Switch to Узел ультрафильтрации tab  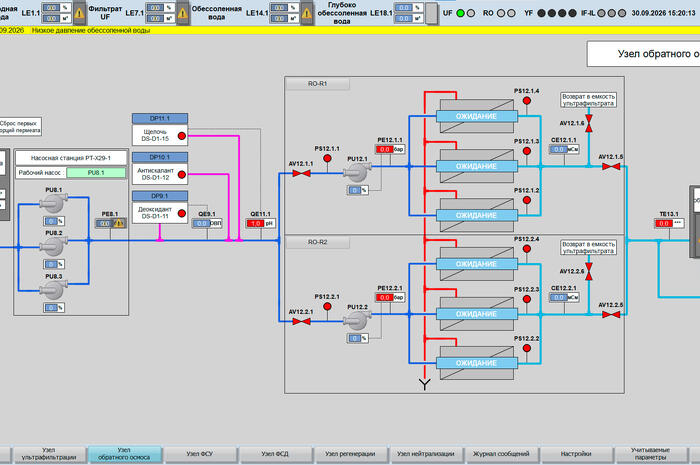tap(49, 454)
